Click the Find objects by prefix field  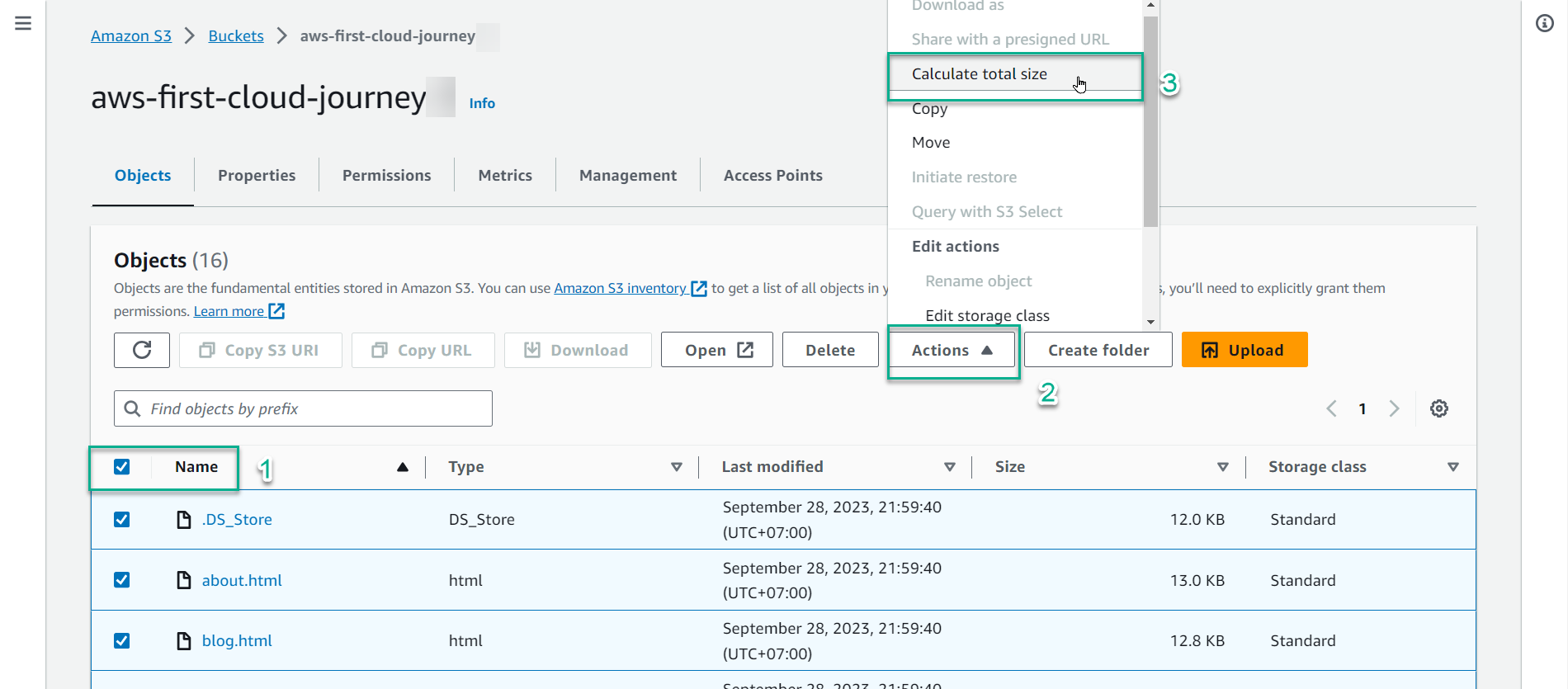point(303,408)
